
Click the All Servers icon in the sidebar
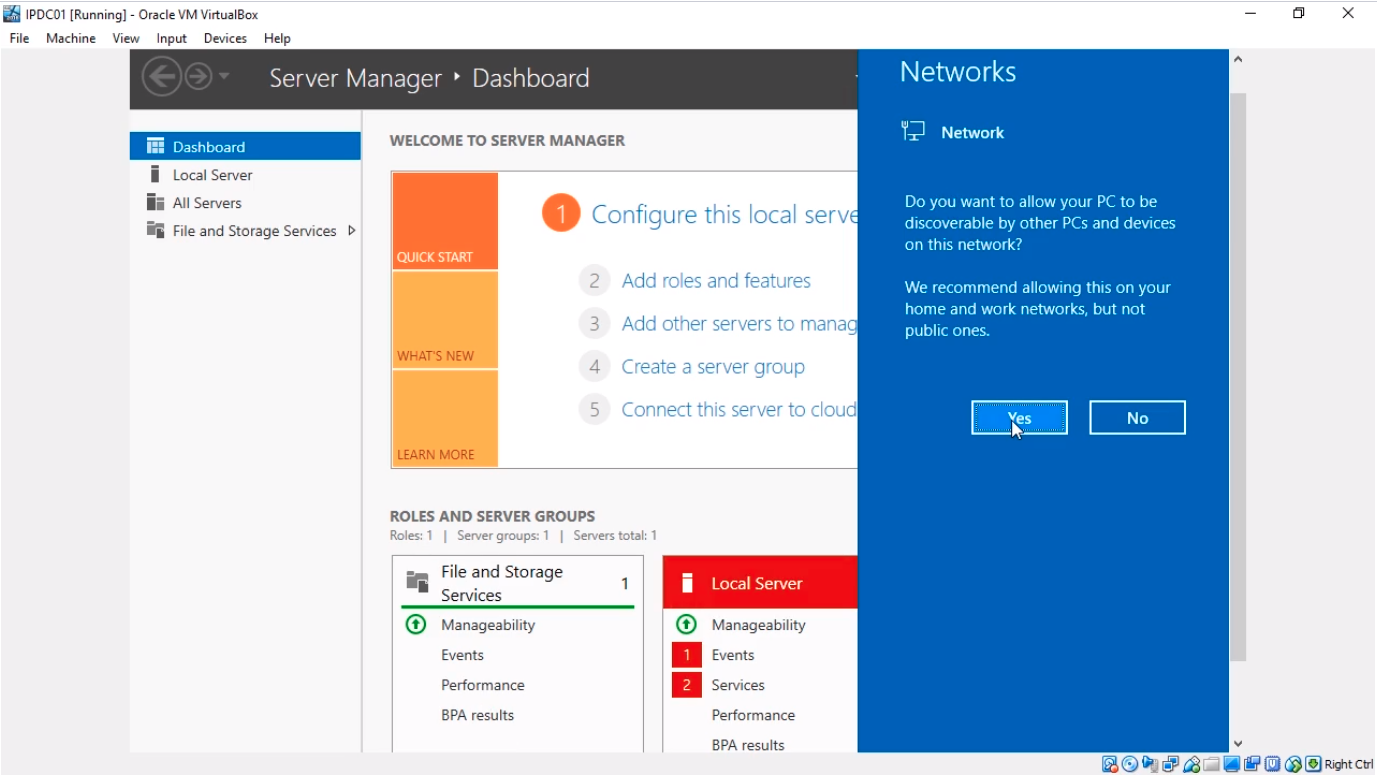tap(155, 202)
